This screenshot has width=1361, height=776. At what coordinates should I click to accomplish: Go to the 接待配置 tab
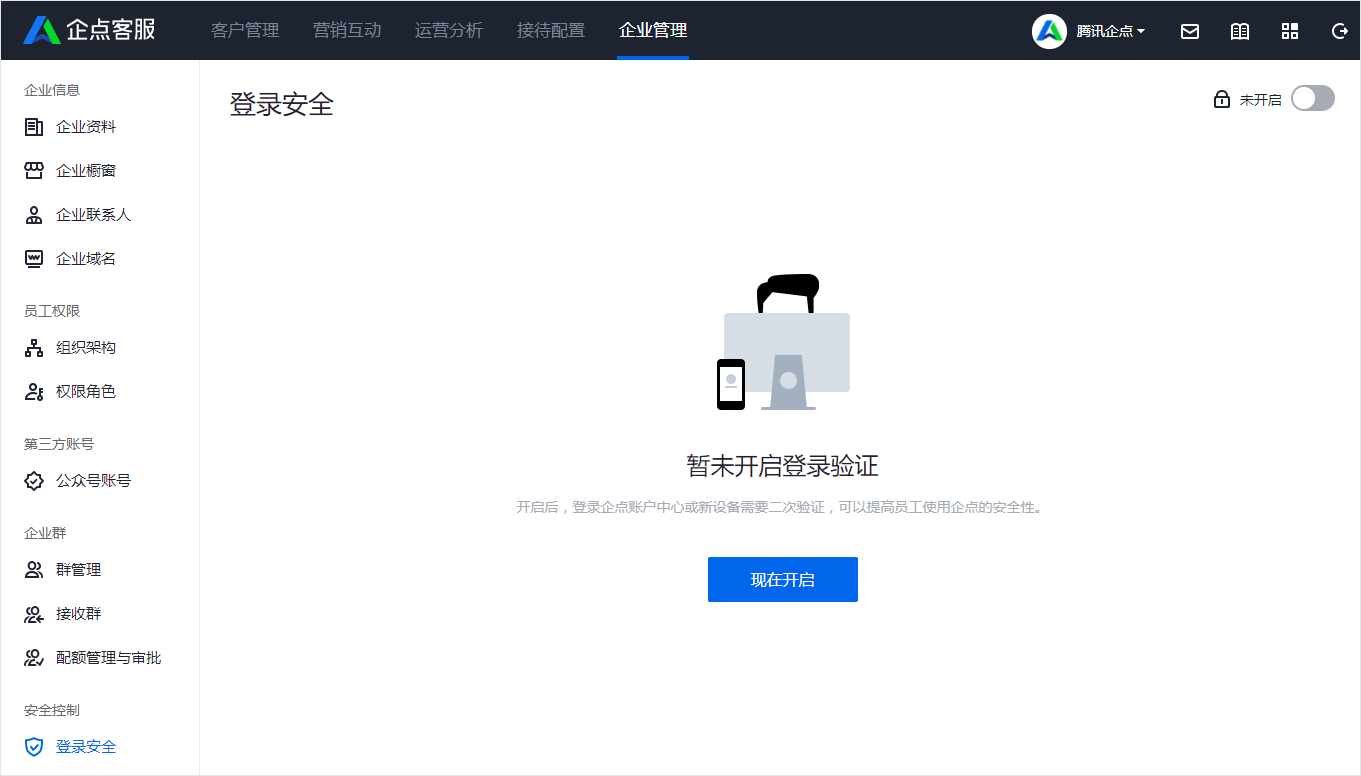click(x=551, y=30)
